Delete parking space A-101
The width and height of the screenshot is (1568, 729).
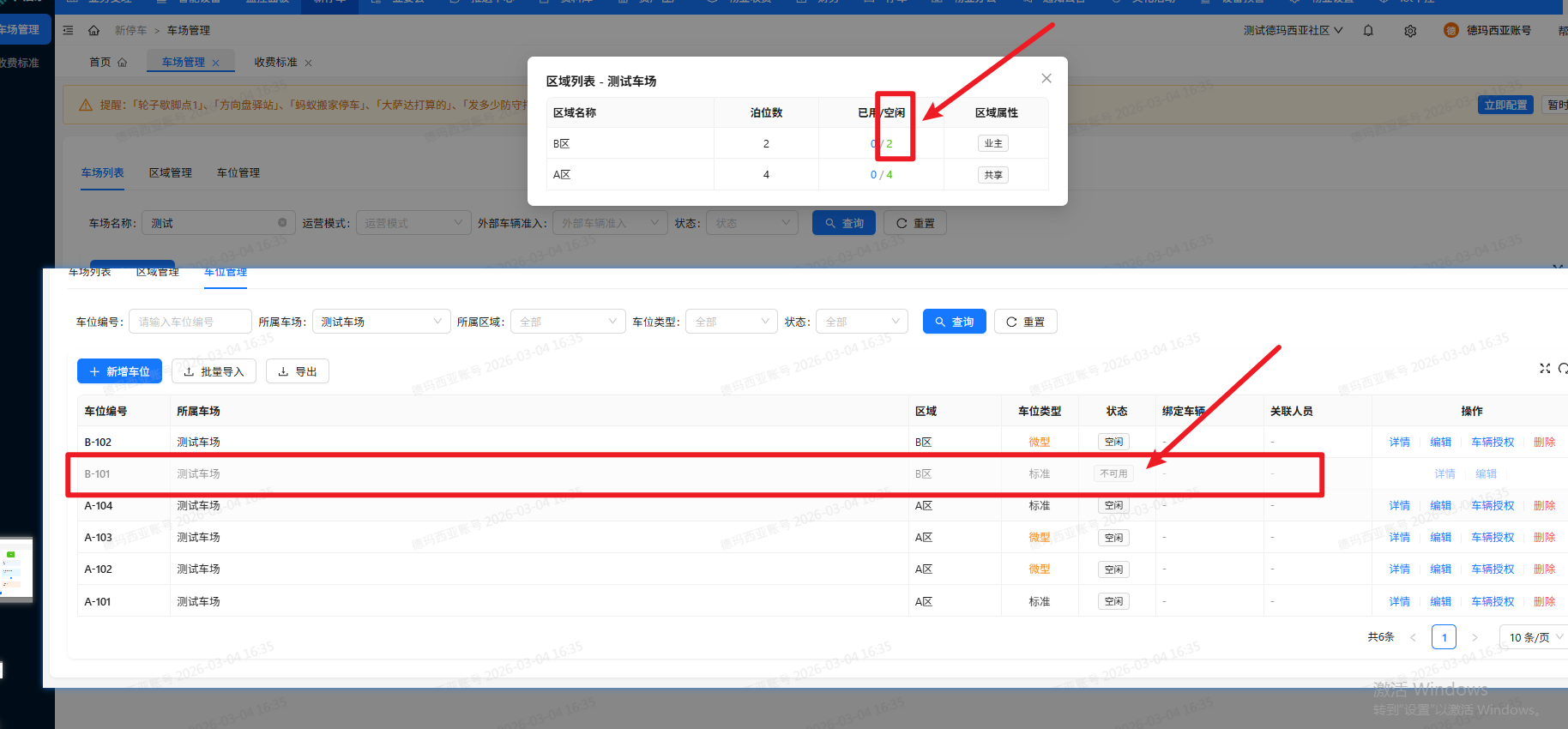pos(1545,602)
